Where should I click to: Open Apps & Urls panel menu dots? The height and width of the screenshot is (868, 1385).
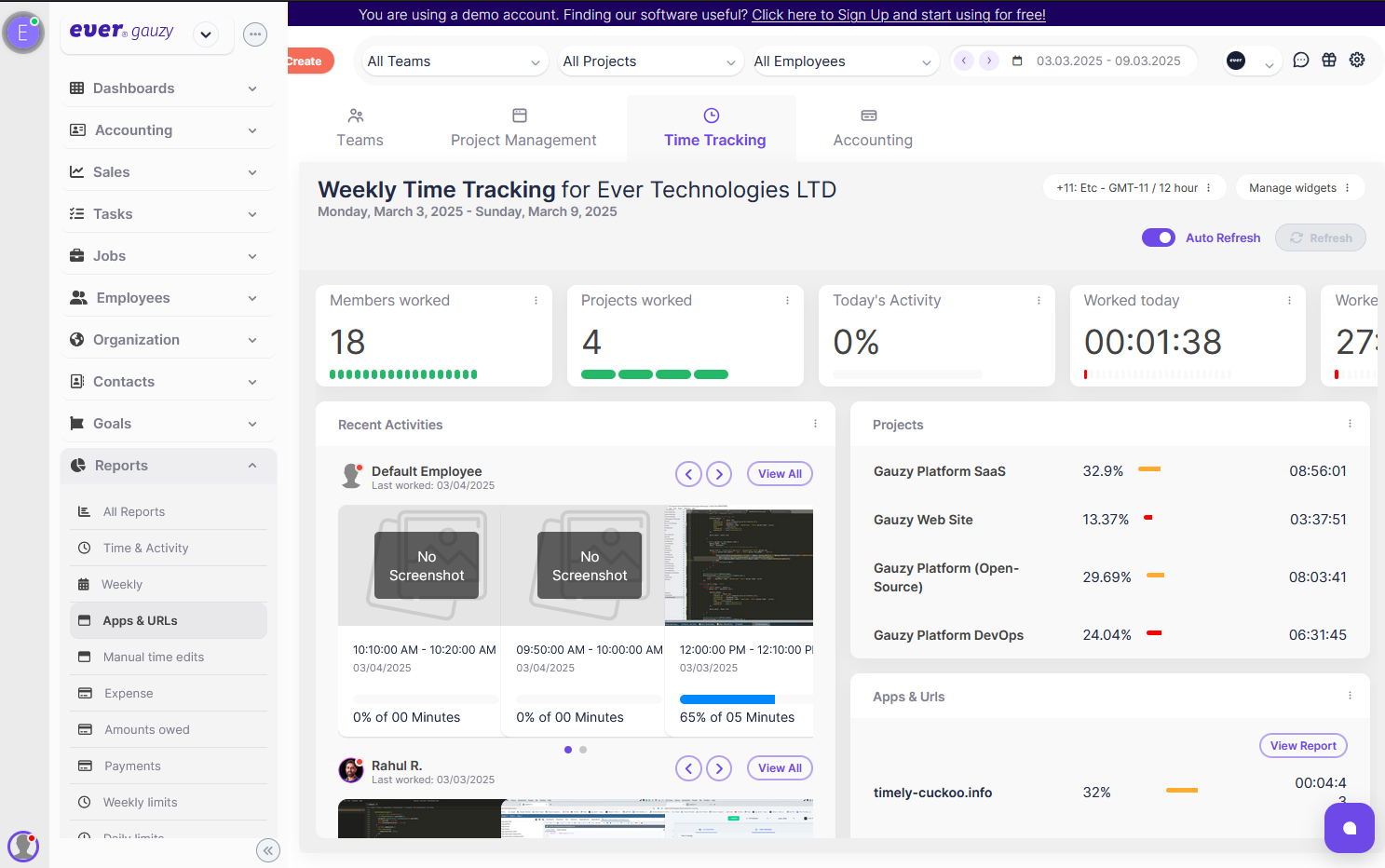1350,696
